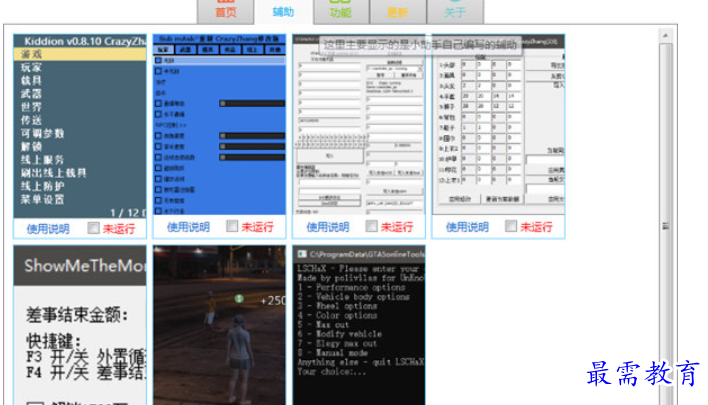Click 差事结束金额 label in ShowMeTheMoney

77,315
